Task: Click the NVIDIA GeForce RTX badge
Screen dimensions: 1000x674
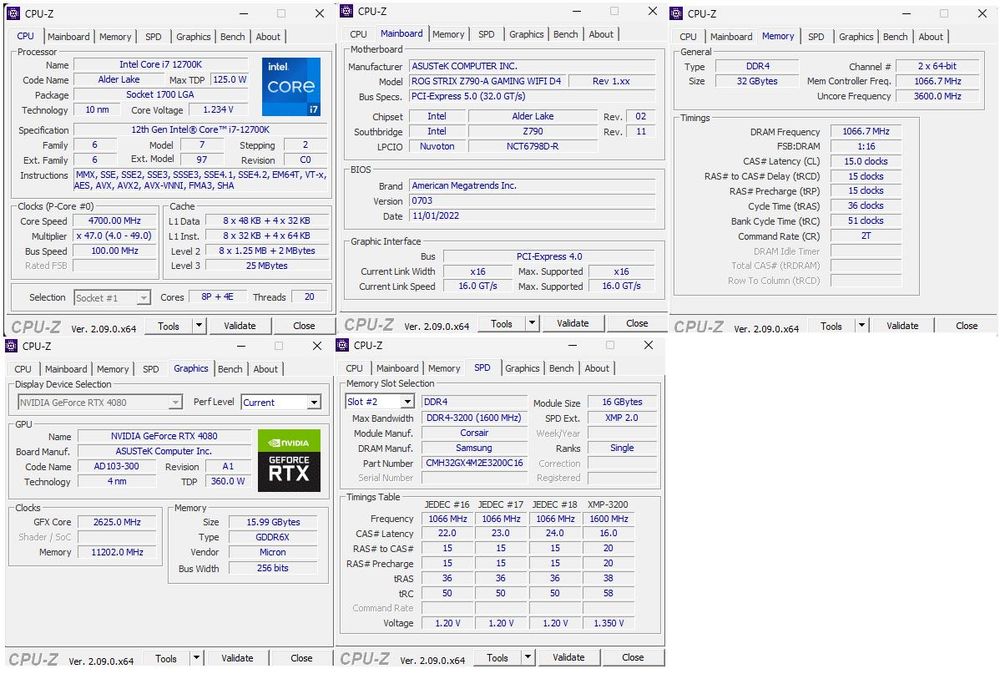Action: point(289,459)
